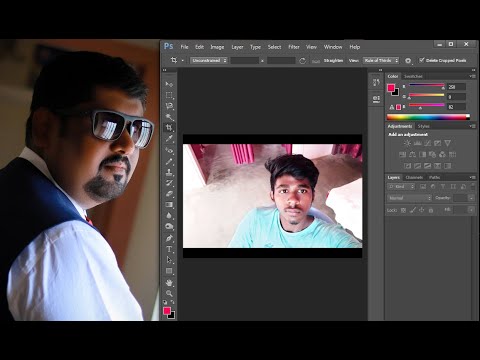Screen dimensions: 480x360
Task: Add a Color Balance adjustment
Action: click(x=412, y=155)
